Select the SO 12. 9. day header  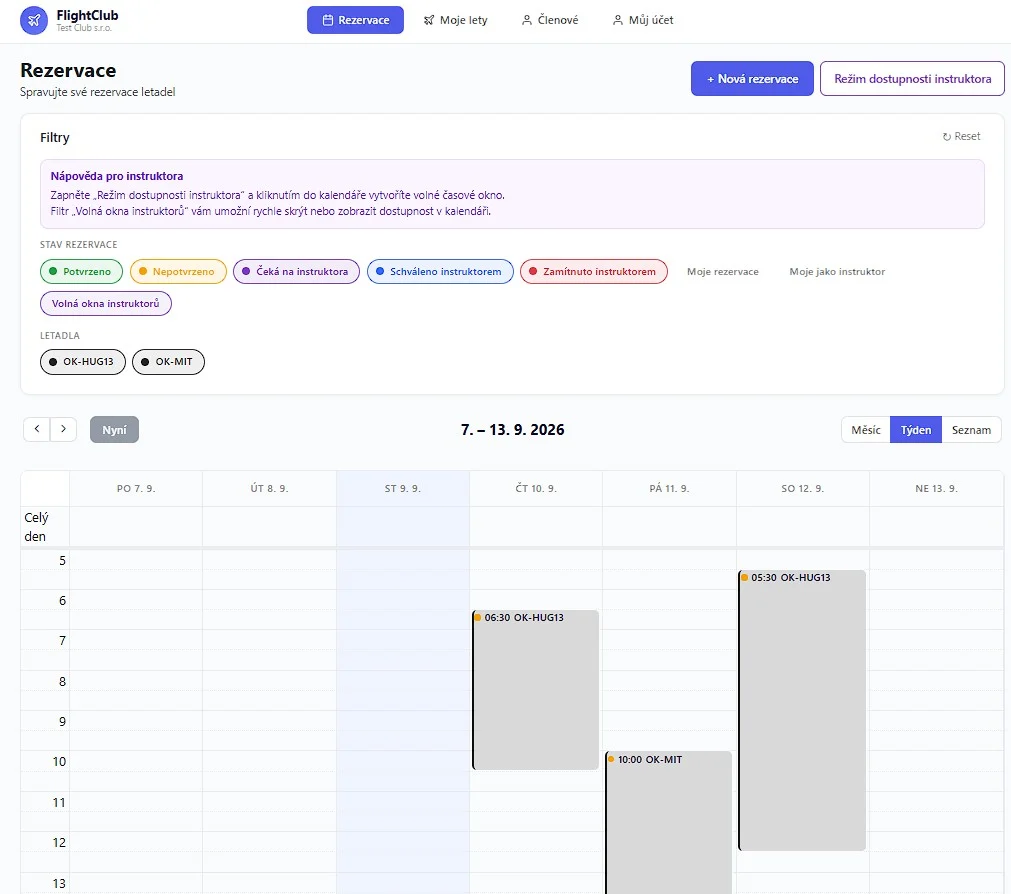point(803,489)
